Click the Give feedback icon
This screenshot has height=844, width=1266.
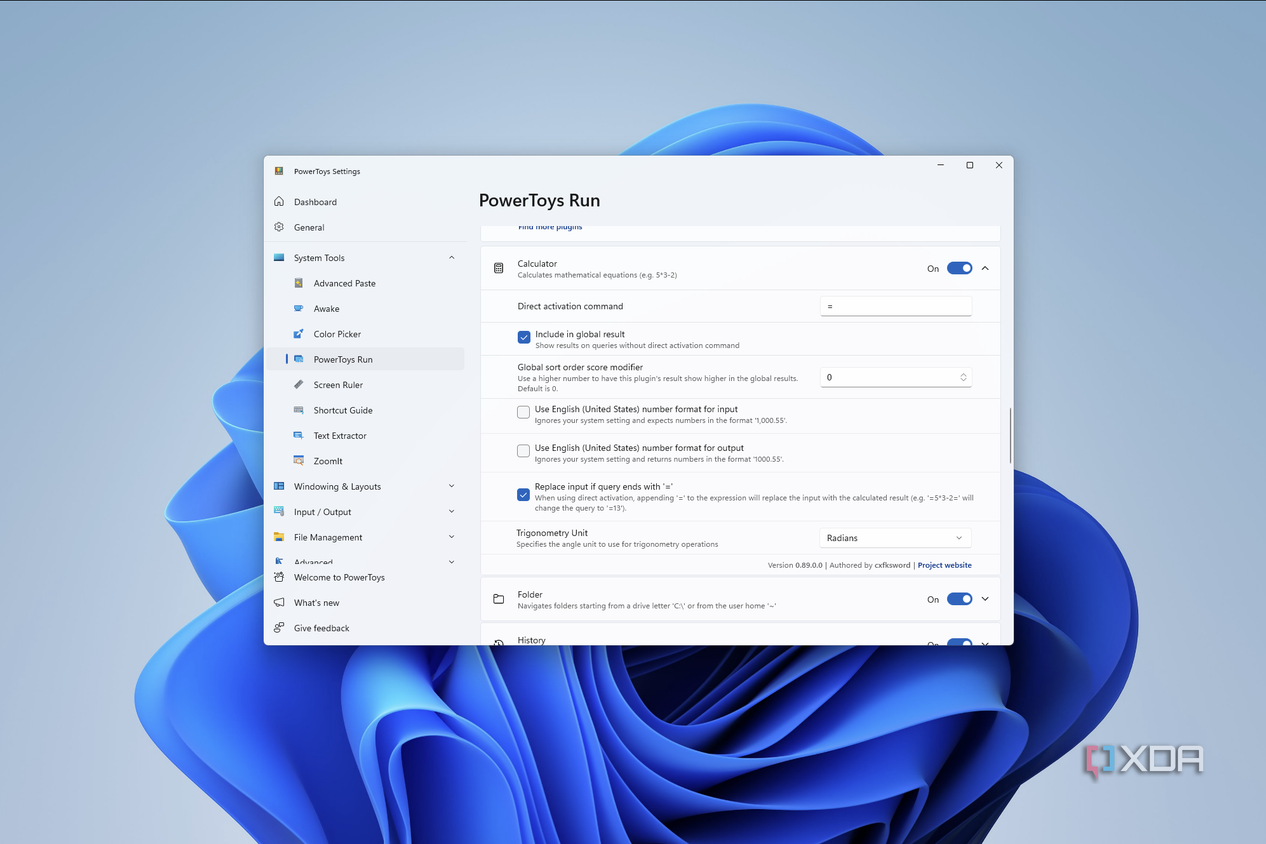pyautogui.click(x=279, y=628)
